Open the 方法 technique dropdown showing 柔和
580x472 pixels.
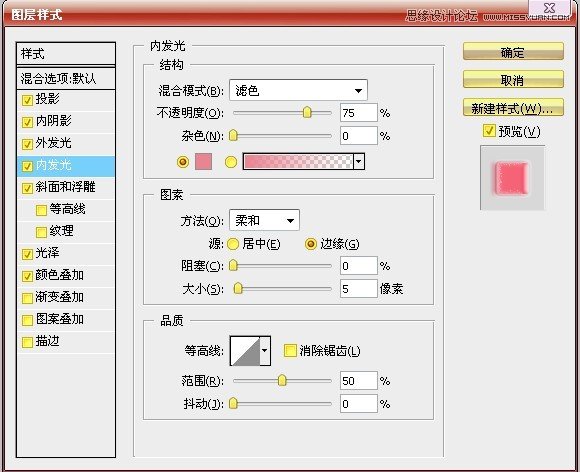click(264, 220)
